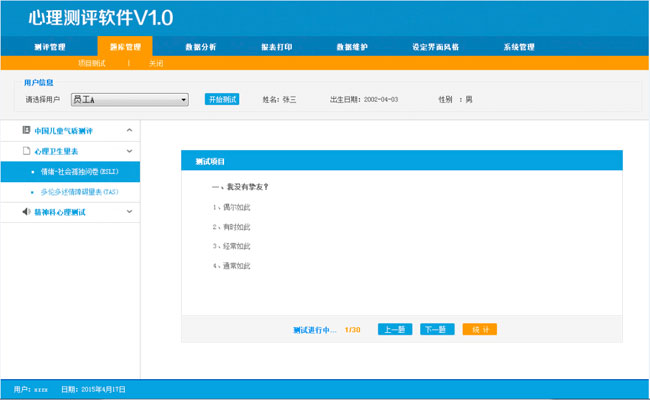Open the 设定界面风格 tab
The width and height of the screenshot is (650, 400).
click(435, 47)
